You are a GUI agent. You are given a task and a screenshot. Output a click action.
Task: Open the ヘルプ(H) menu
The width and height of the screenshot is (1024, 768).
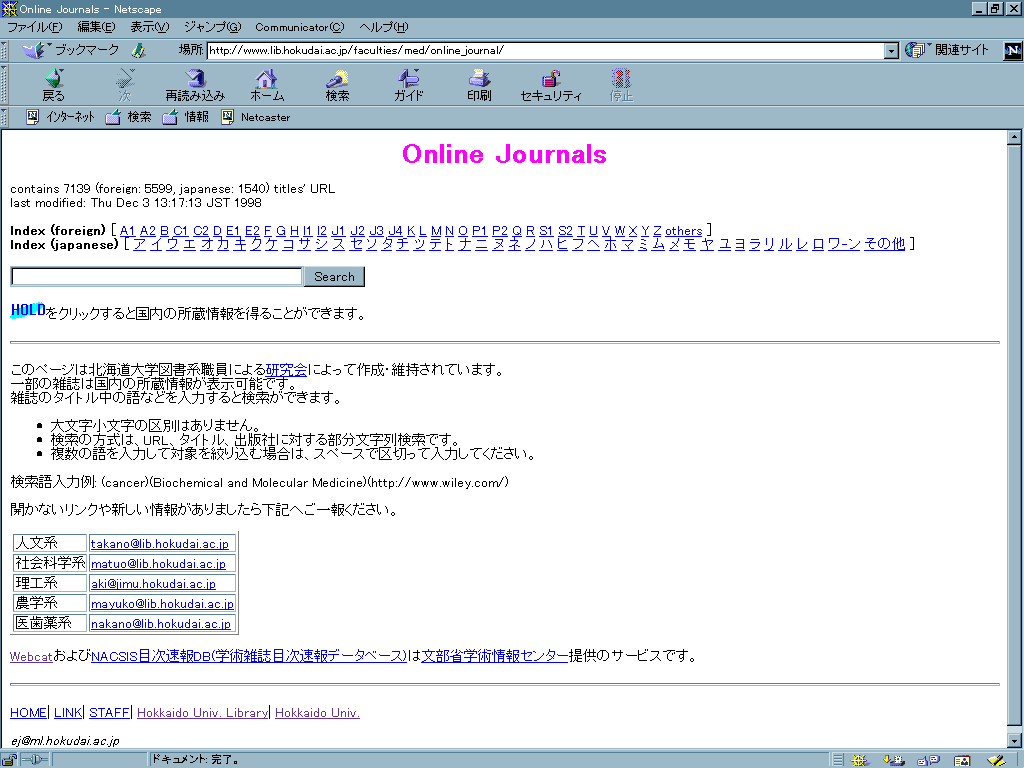383,27
